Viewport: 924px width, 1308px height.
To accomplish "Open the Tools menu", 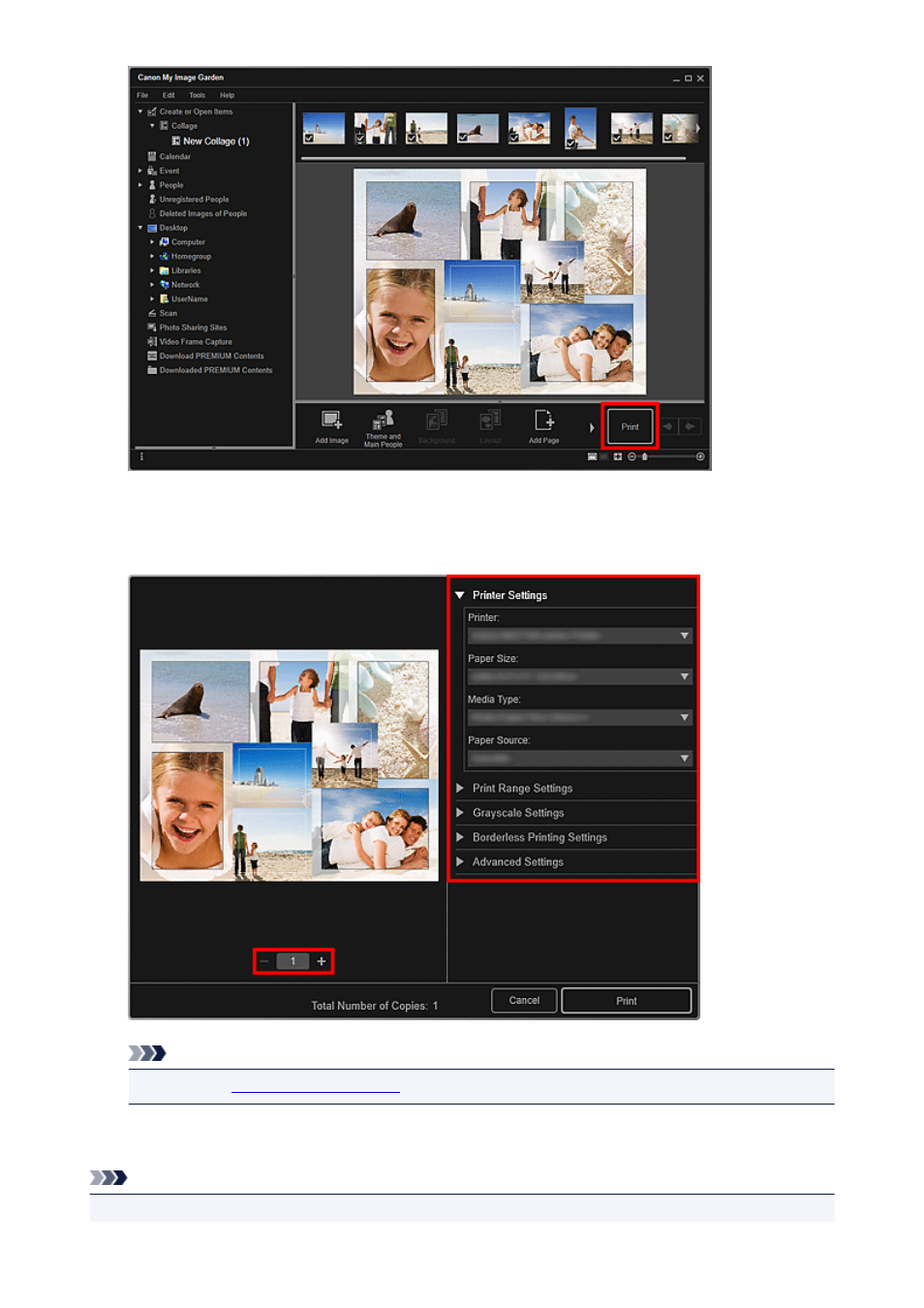I will pyautogui.click(x=197, y=95).
